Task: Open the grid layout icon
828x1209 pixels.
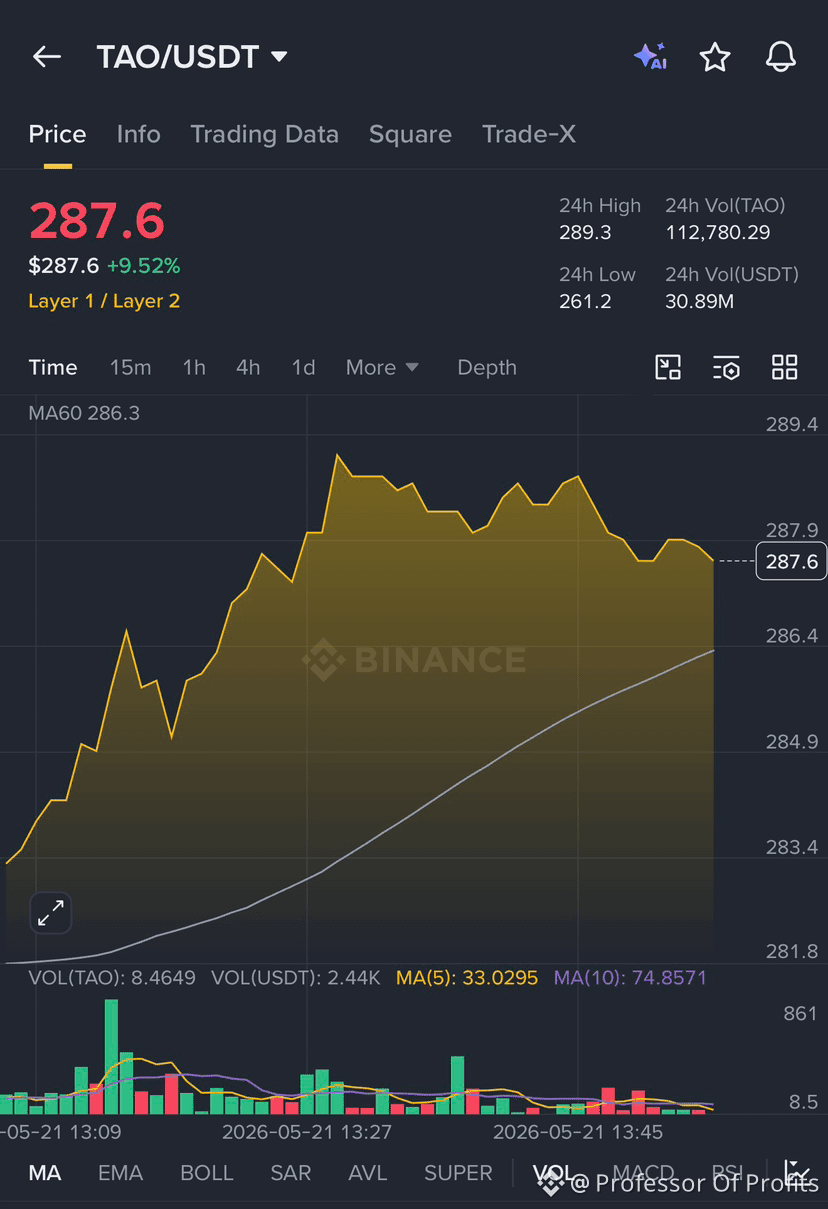Action: (x=785, y=367)
